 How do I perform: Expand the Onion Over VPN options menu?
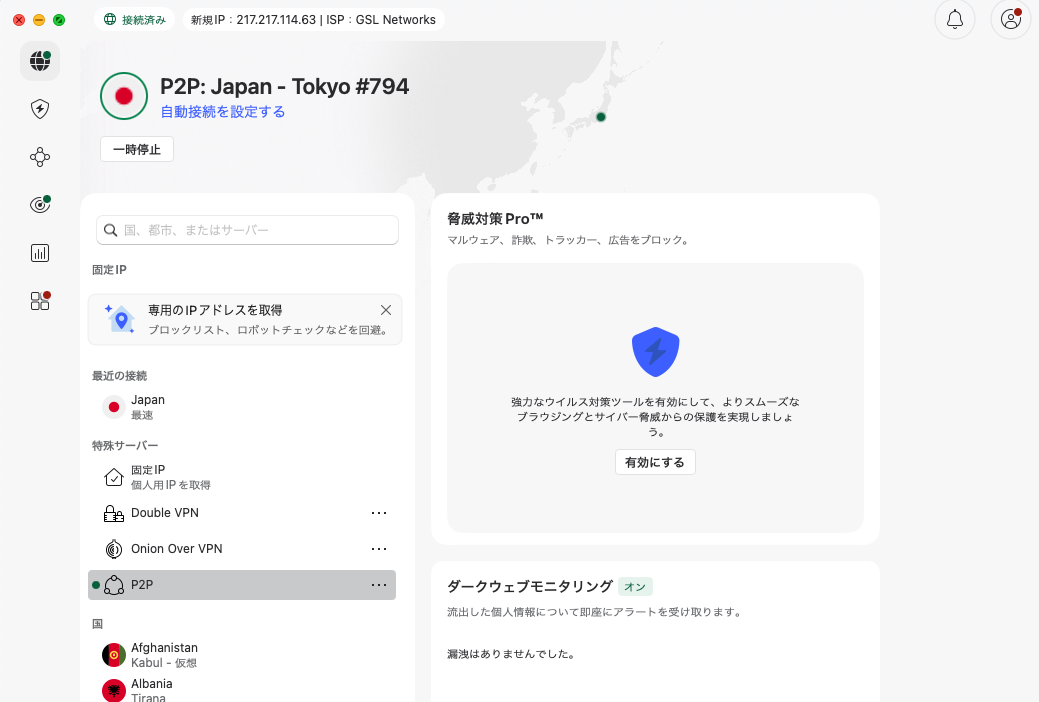coord(379,549)
